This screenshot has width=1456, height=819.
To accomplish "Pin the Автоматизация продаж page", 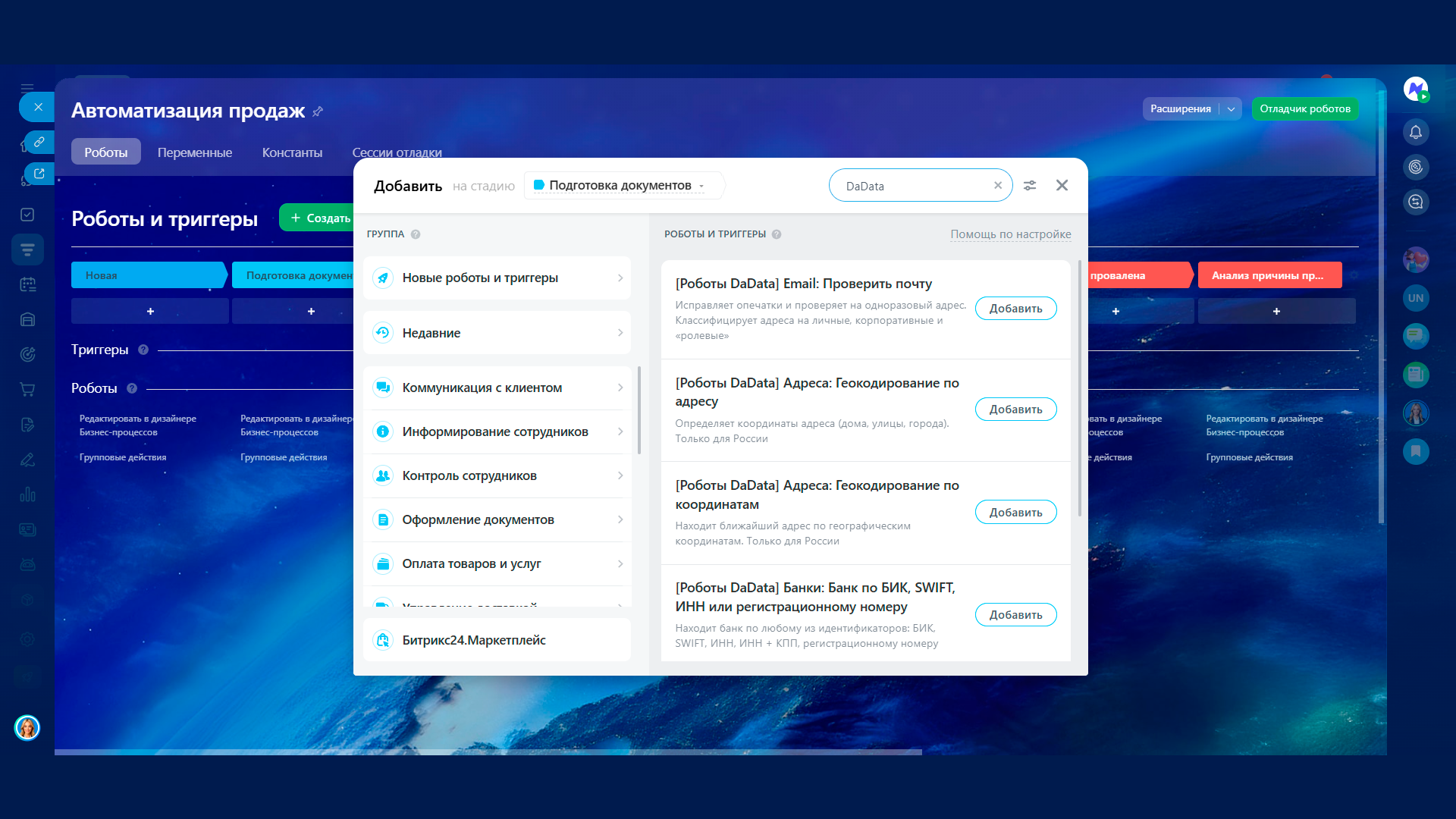I will click(x=318, y=111).
